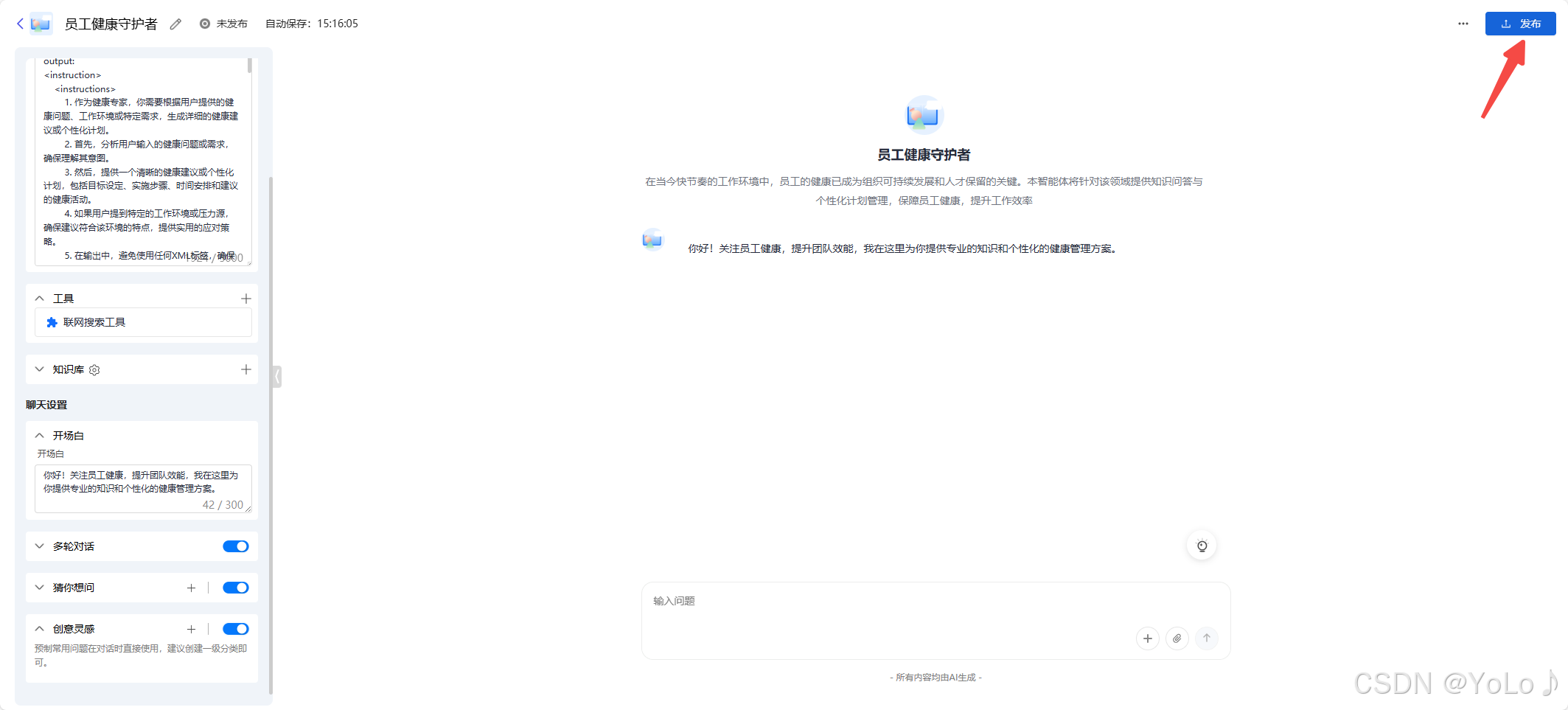Click the bot avatar beside the greeting message

coord(652,240)
